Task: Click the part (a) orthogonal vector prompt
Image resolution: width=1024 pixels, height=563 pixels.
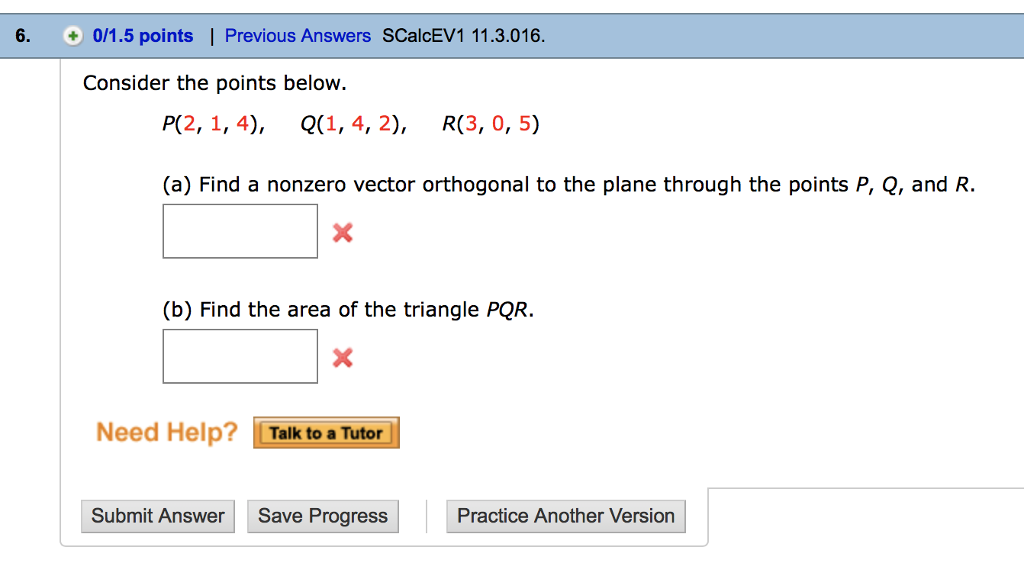Action: click(569, 185)
